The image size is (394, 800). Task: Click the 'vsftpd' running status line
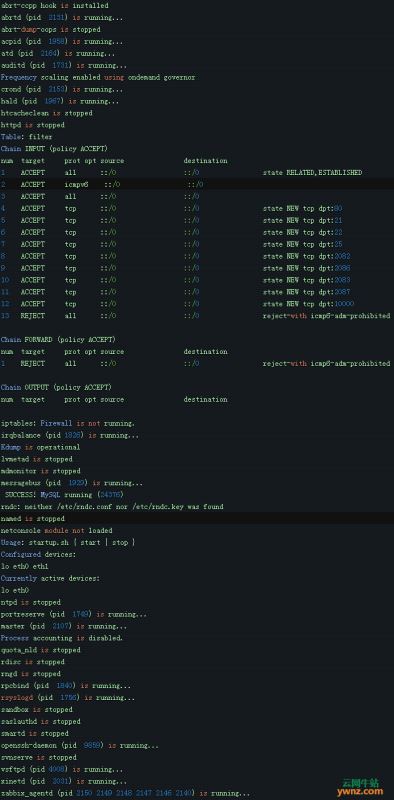(62, 769)
